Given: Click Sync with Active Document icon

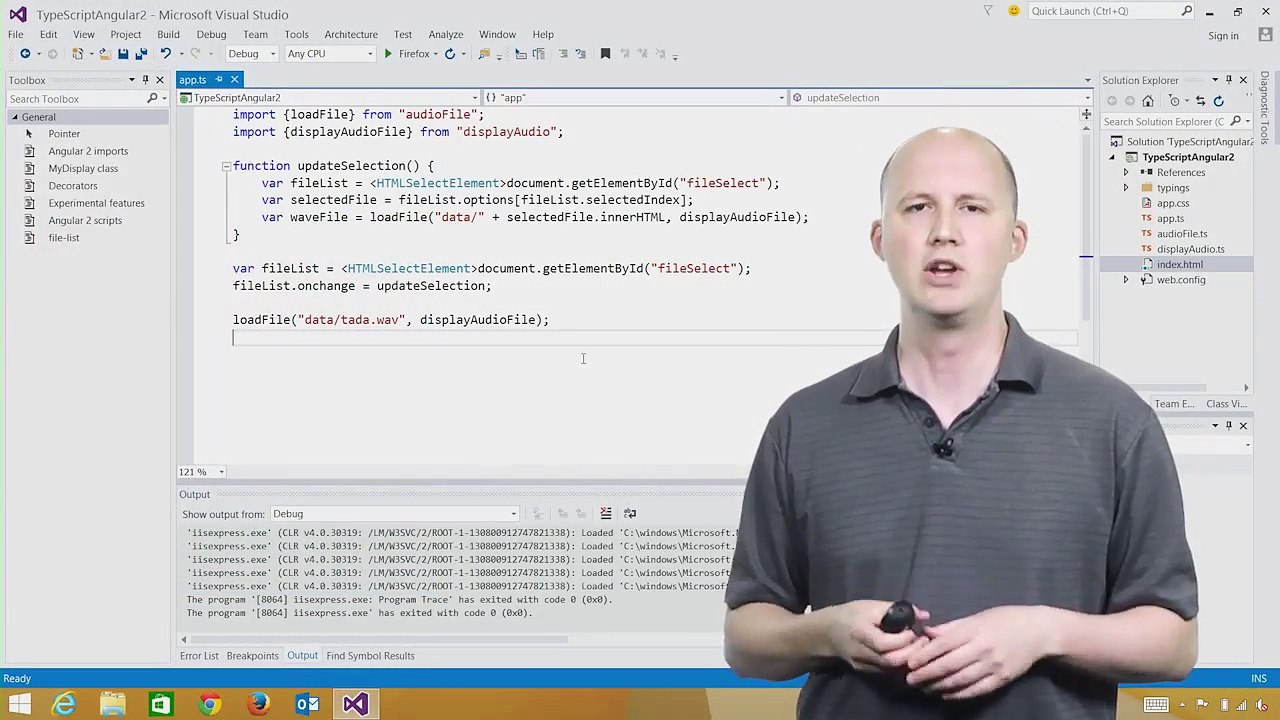Looking at the screenshot, I should 1200,101.
